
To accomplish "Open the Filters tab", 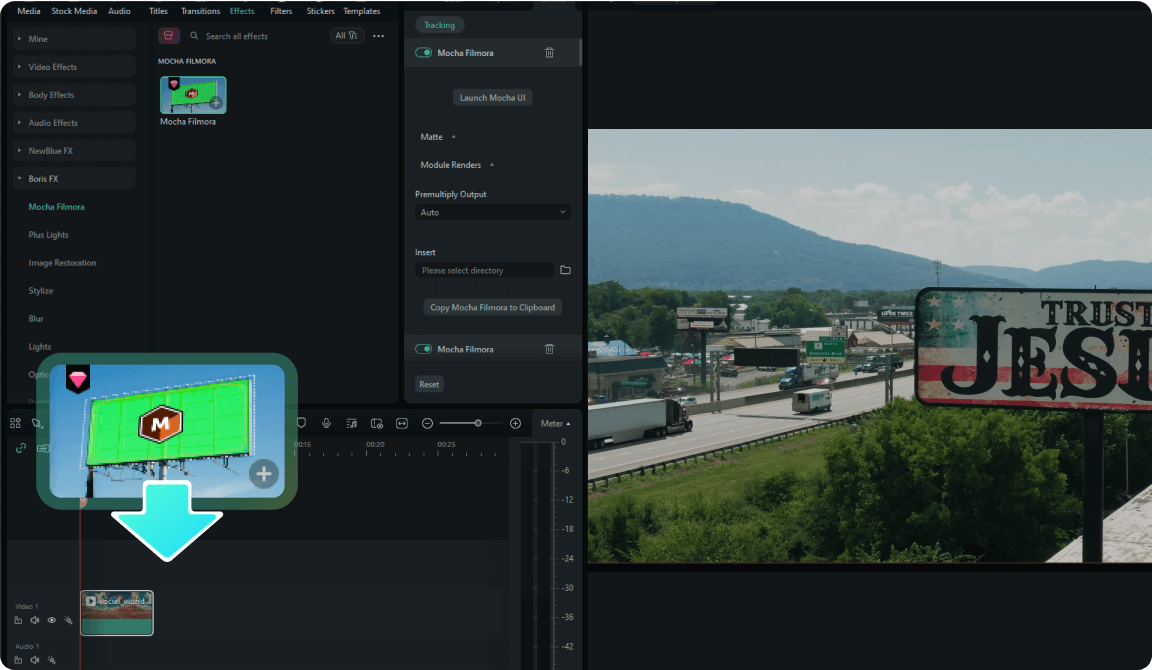I will click(x=281, y=11).
